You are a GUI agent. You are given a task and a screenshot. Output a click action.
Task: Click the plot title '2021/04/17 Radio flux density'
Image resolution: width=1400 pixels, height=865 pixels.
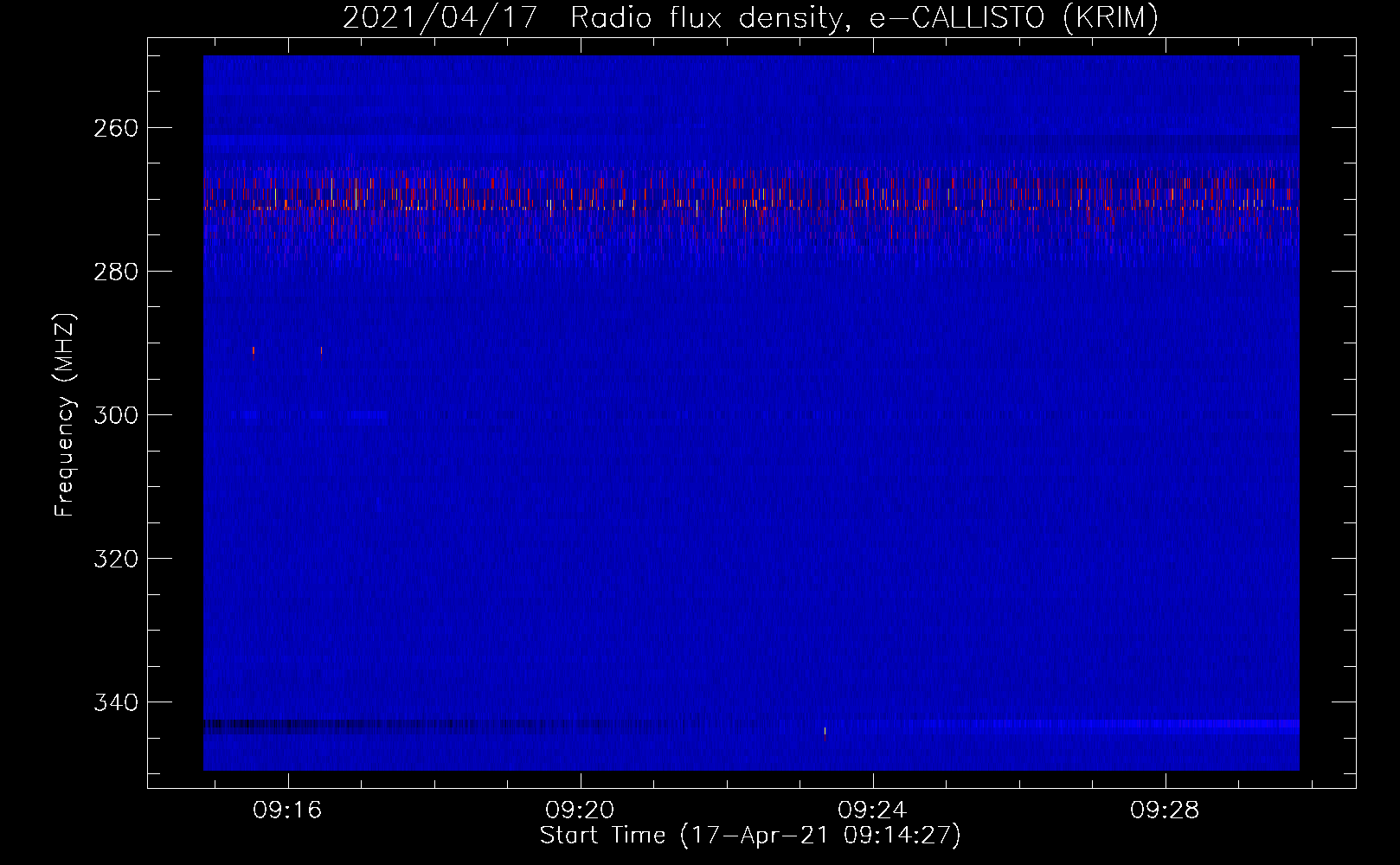point(592,17)
